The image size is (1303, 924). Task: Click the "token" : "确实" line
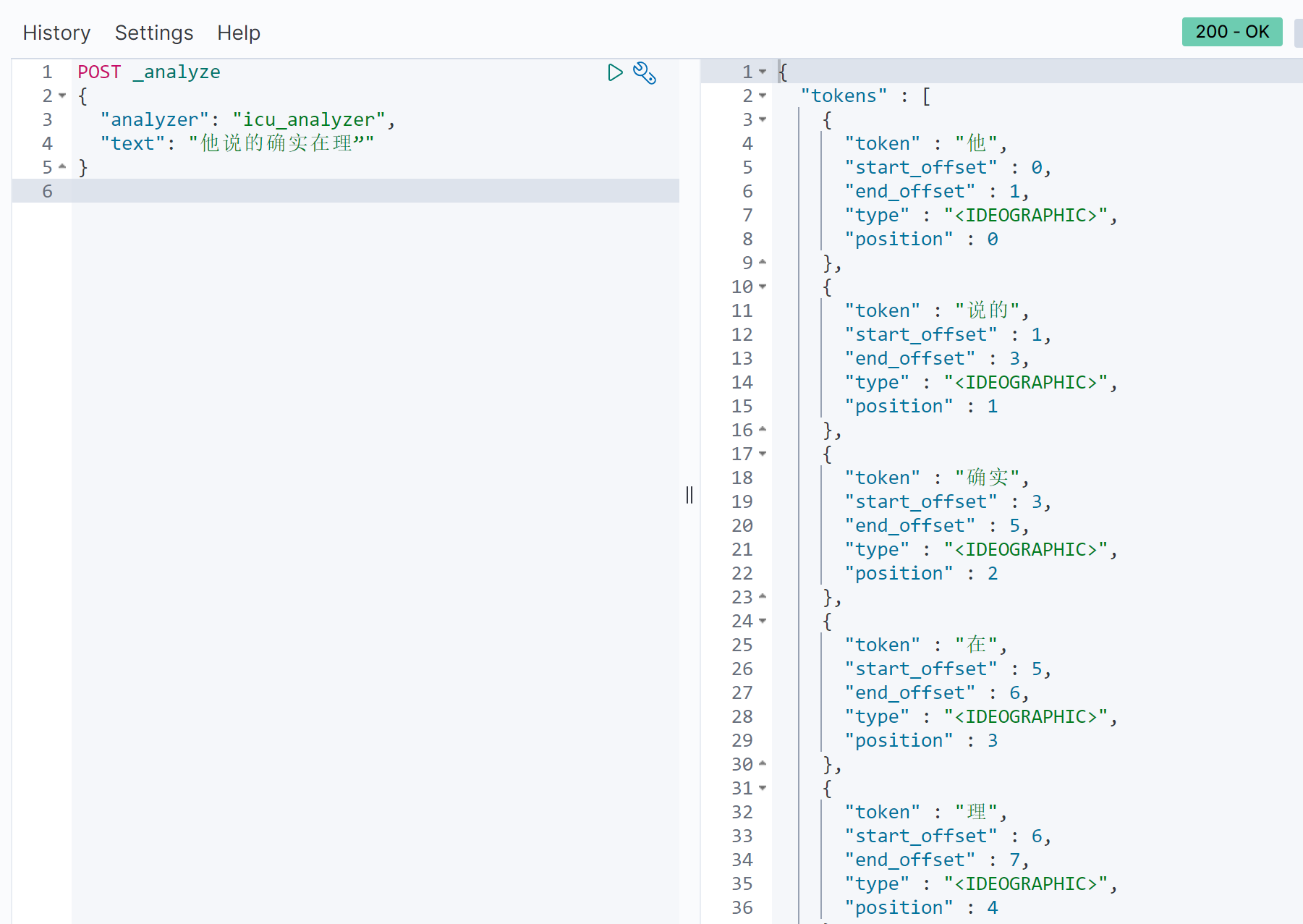[x=937, y=478]
